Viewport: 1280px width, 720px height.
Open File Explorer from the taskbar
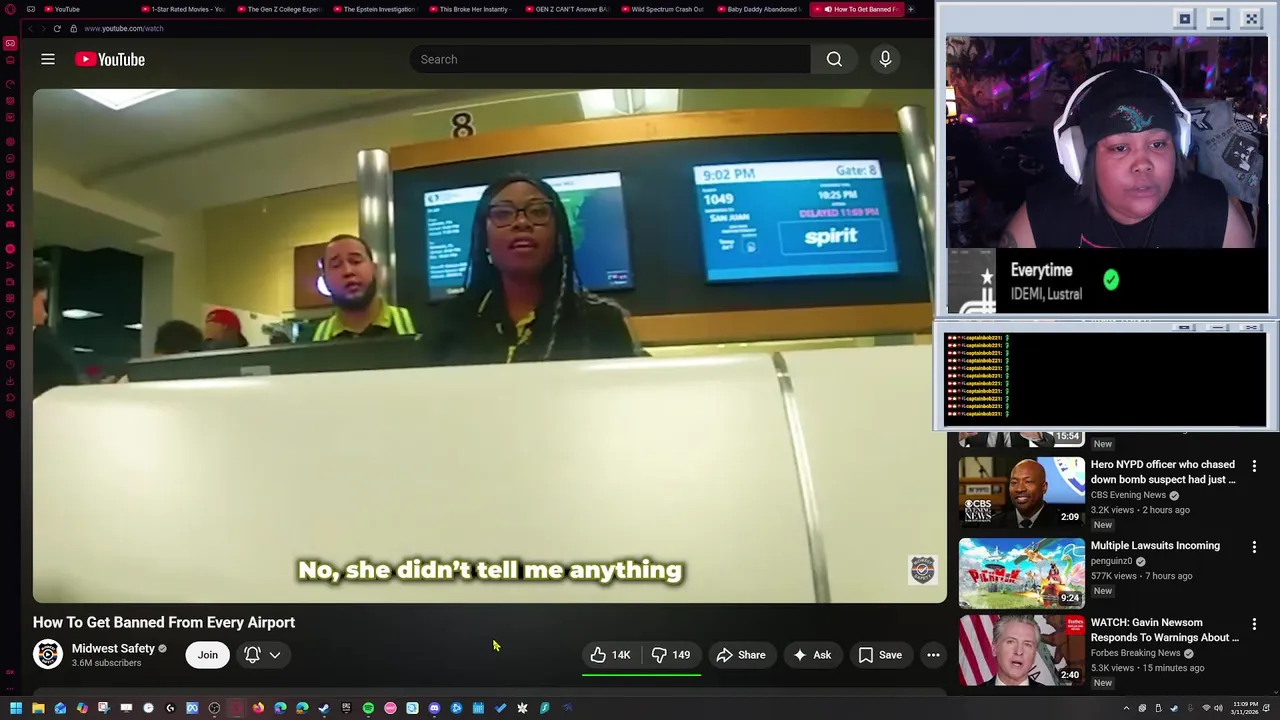38,708
